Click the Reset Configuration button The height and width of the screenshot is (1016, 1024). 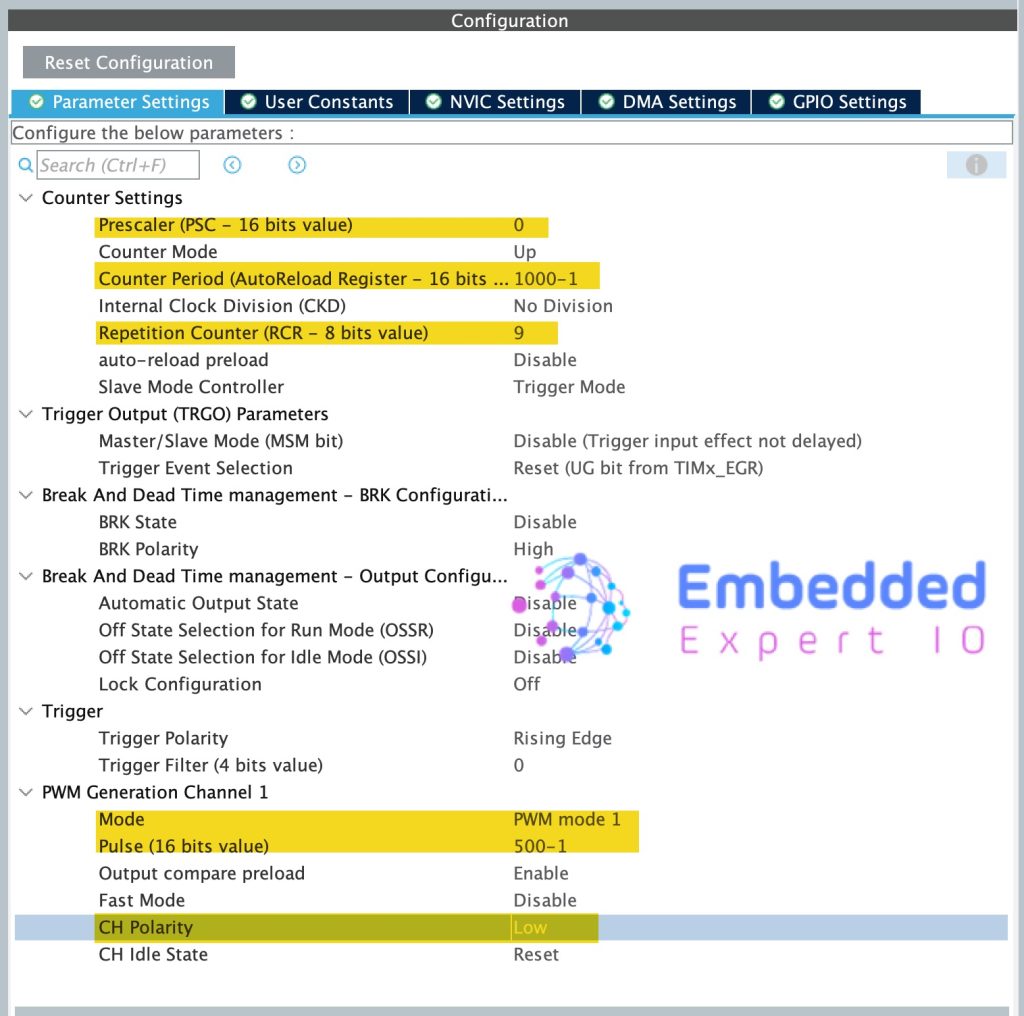pos(129,62)
